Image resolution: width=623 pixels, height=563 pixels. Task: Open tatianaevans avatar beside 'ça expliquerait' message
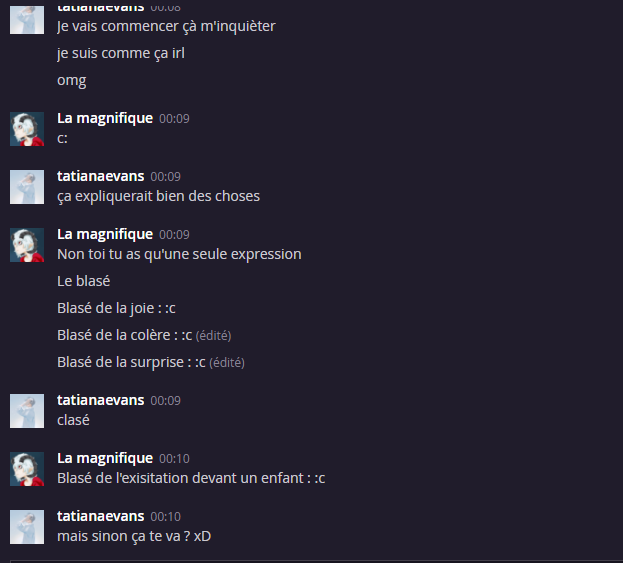pyautogui.click(x=27, y=187)
